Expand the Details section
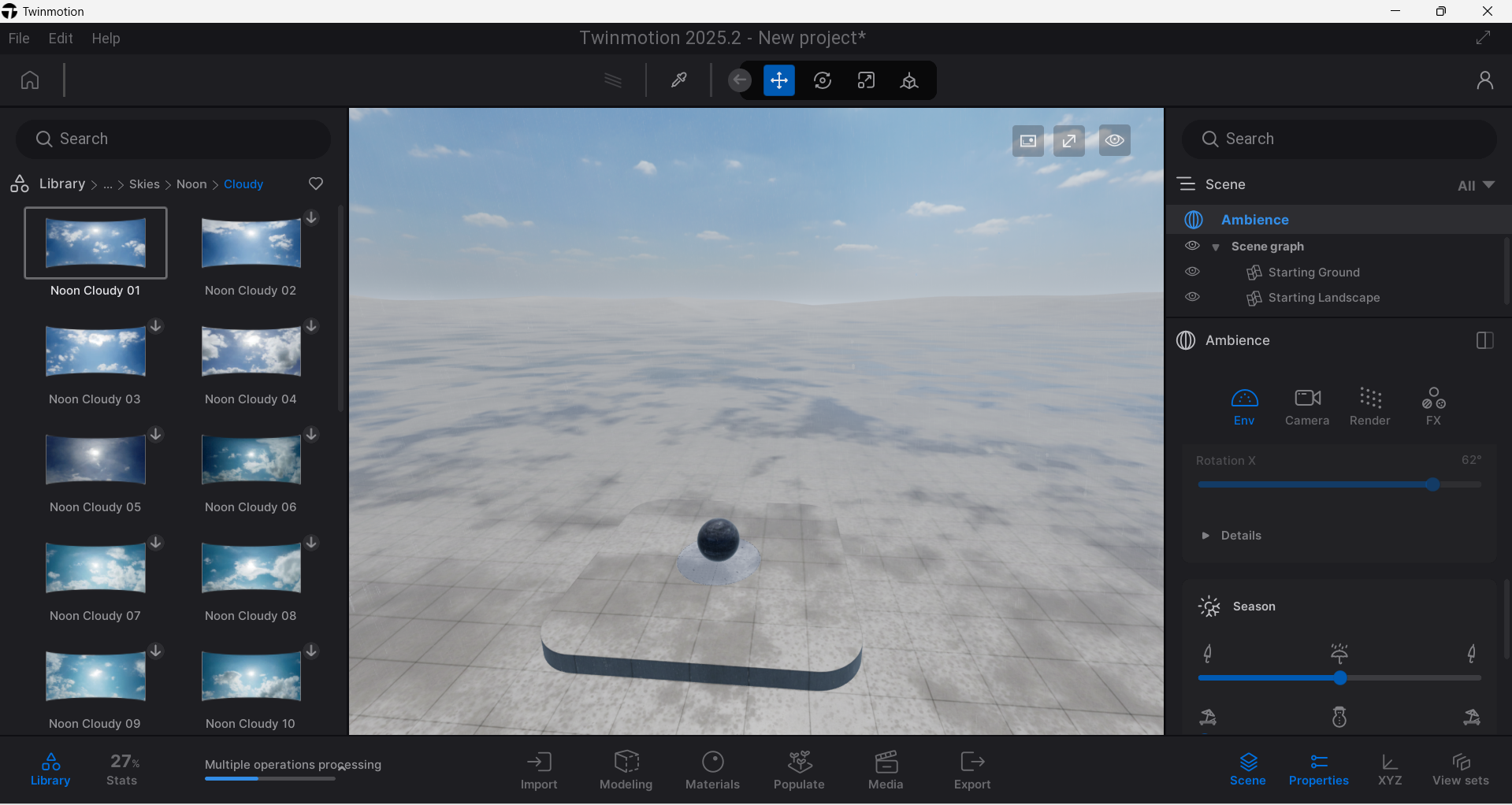 1206,536
